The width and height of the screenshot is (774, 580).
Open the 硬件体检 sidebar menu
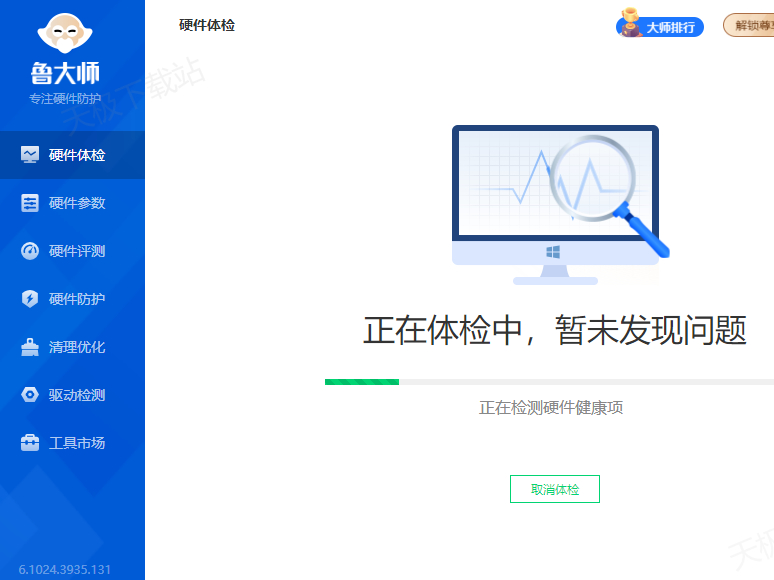point(73,155)
